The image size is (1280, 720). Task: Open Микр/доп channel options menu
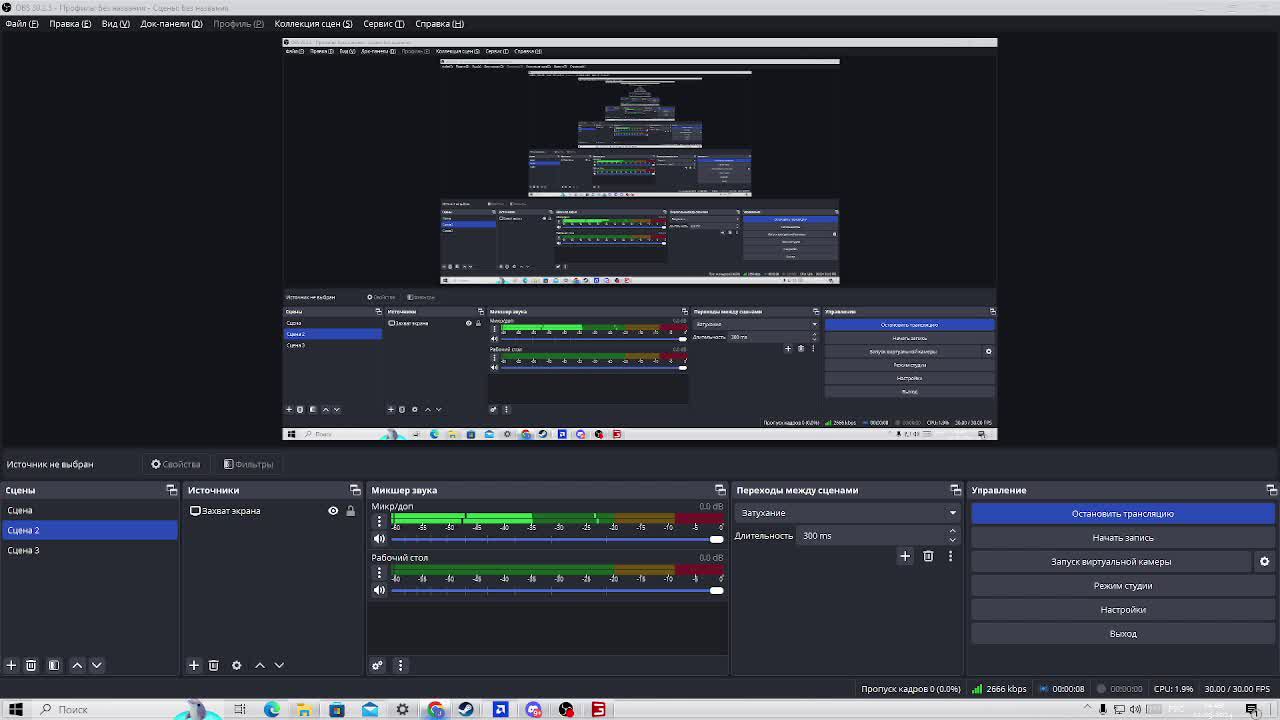pyautogui.click(x=379, y=521)
